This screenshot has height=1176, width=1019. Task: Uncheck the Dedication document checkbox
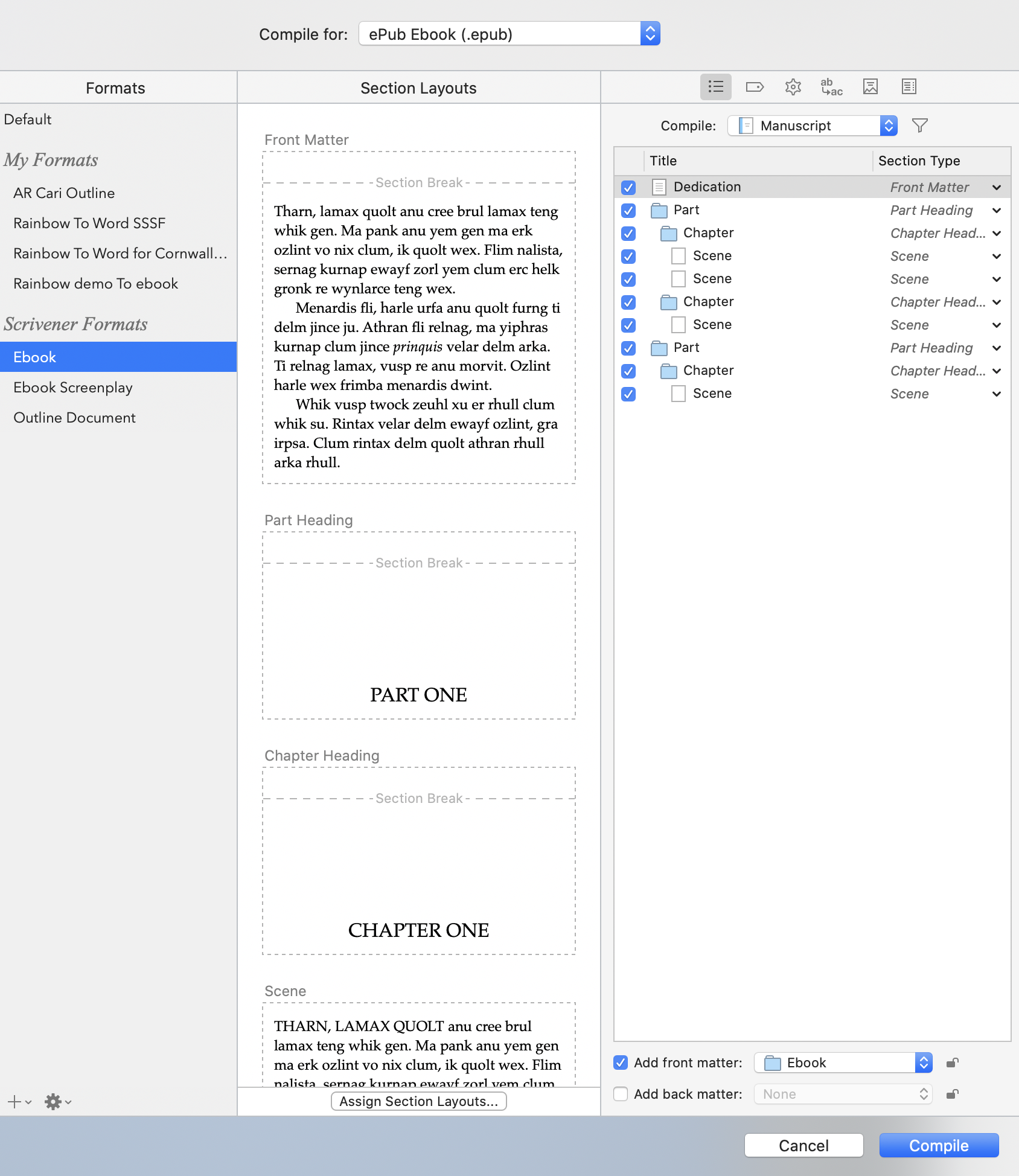click(628, 187)
